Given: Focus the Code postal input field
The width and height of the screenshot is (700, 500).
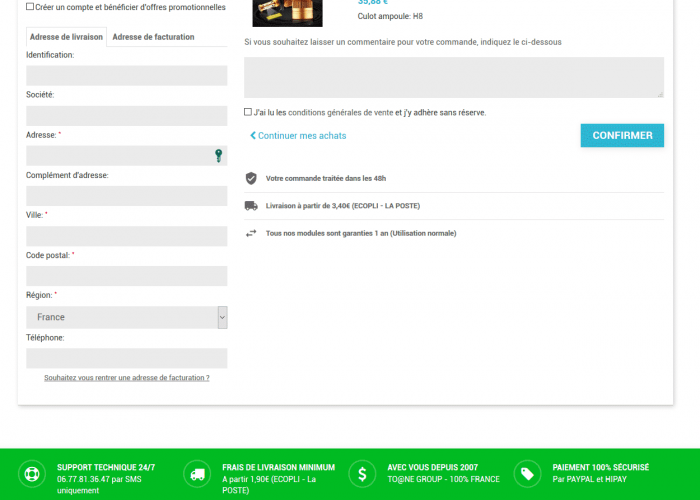Looking at the screenshot, I should coord(126,276).
